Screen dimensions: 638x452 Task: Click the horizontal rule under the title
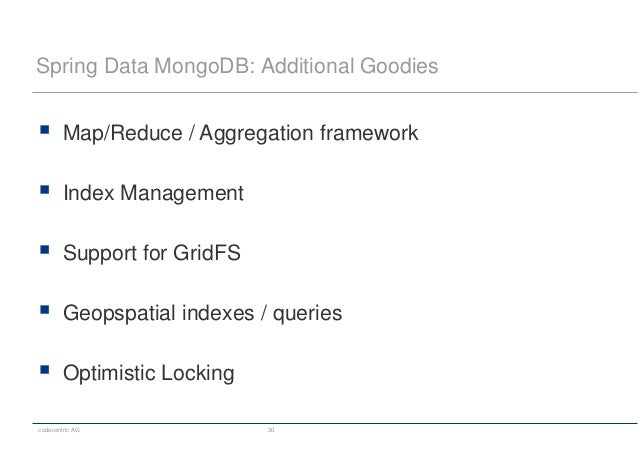point(335,92)
